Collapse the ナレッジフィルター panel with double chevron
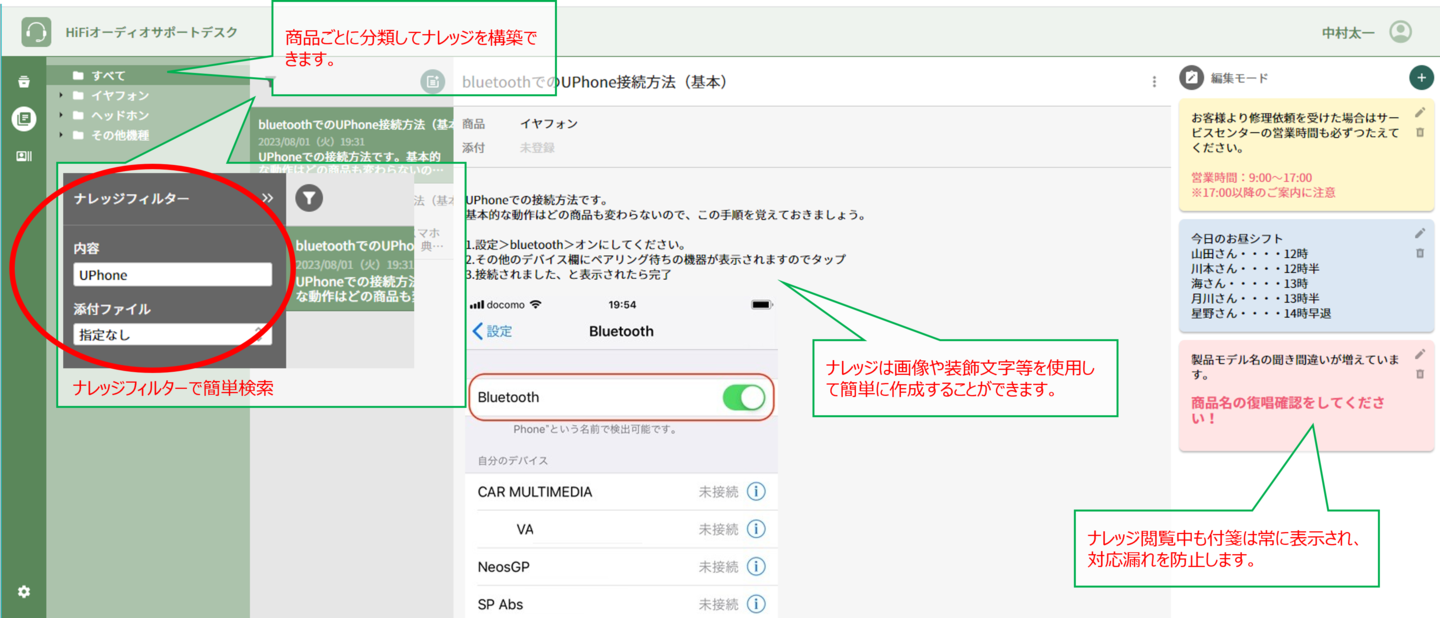This screenshot has height=618, width=1440. pos(267,199)
